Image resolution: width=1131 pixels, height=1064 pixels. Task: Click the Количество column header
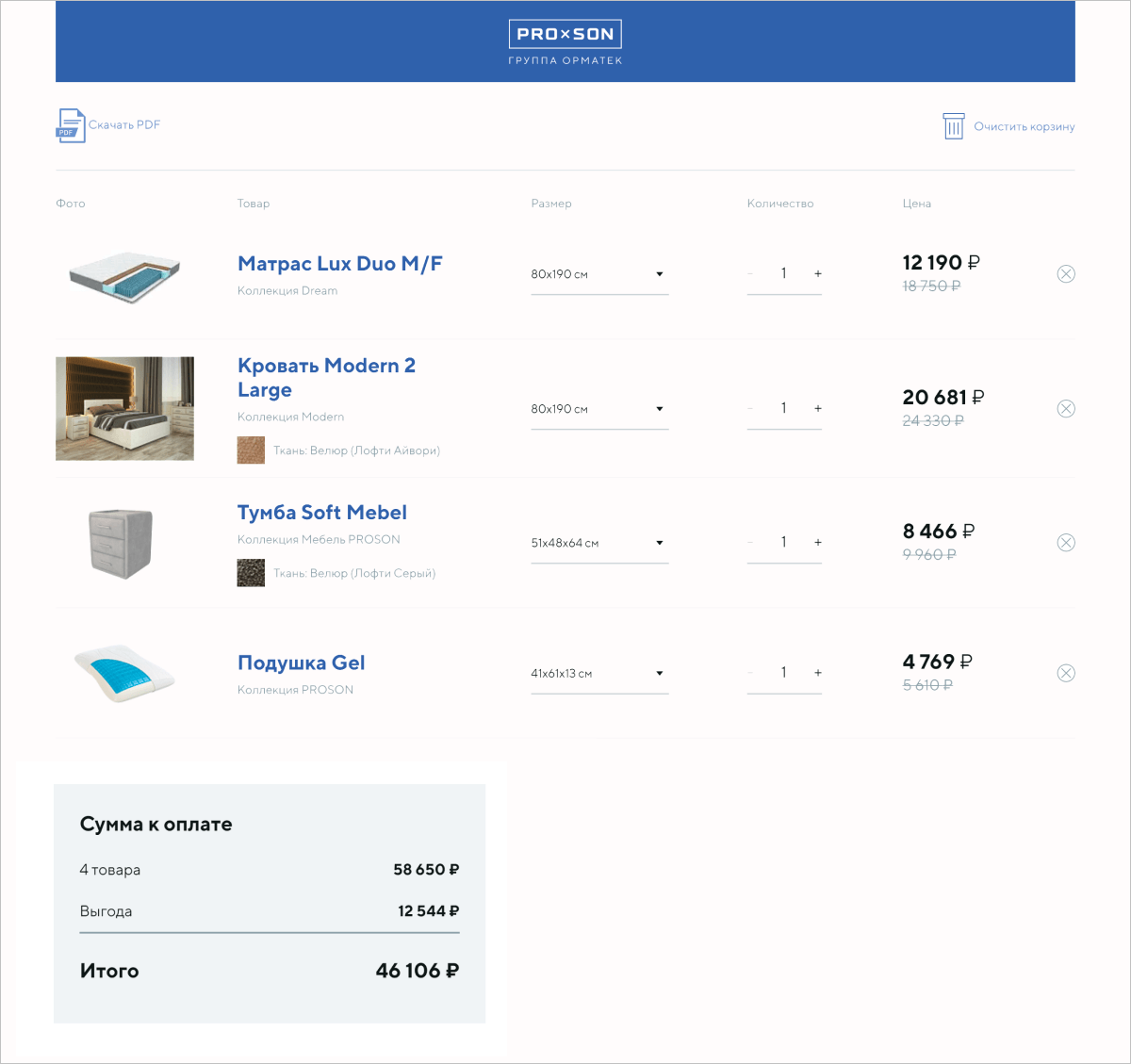click(780, 204)
